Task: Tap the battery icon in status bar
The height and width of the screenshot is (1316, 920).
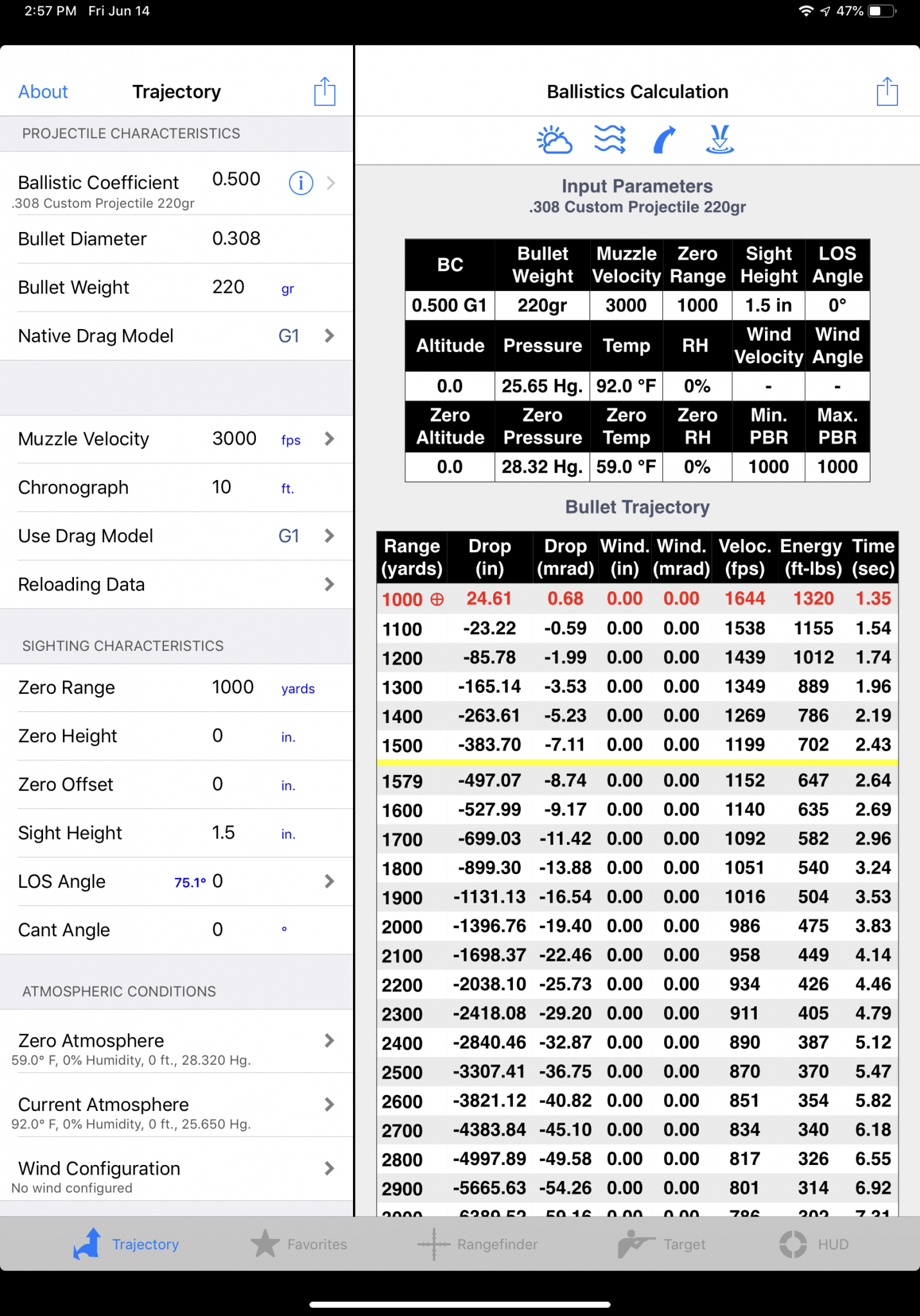Action: [882, 11]
